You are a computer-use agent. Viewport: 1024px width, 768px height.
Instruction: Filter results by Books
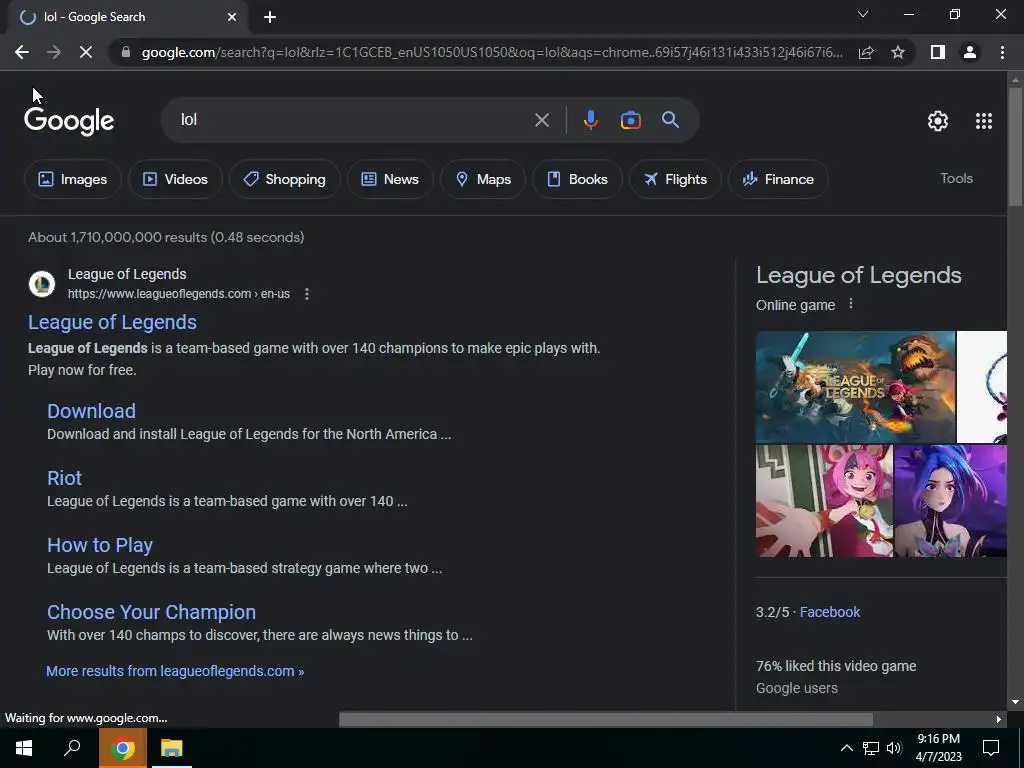577,179
